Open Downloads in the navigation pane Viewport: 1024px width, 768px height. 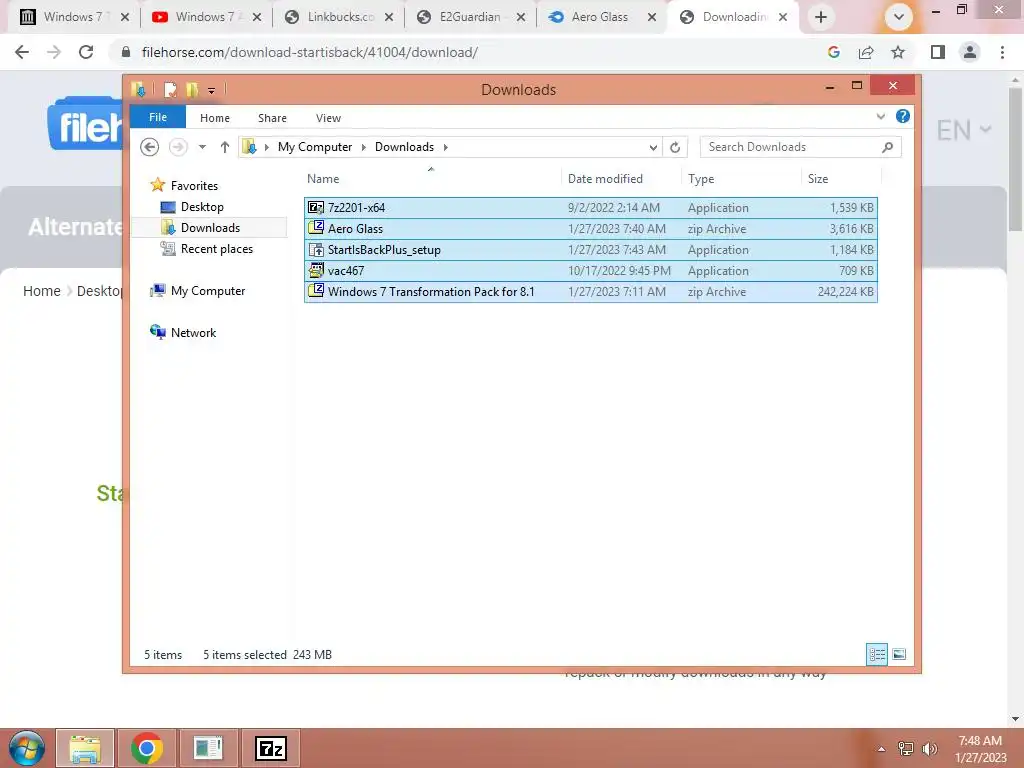pos(210,228)
